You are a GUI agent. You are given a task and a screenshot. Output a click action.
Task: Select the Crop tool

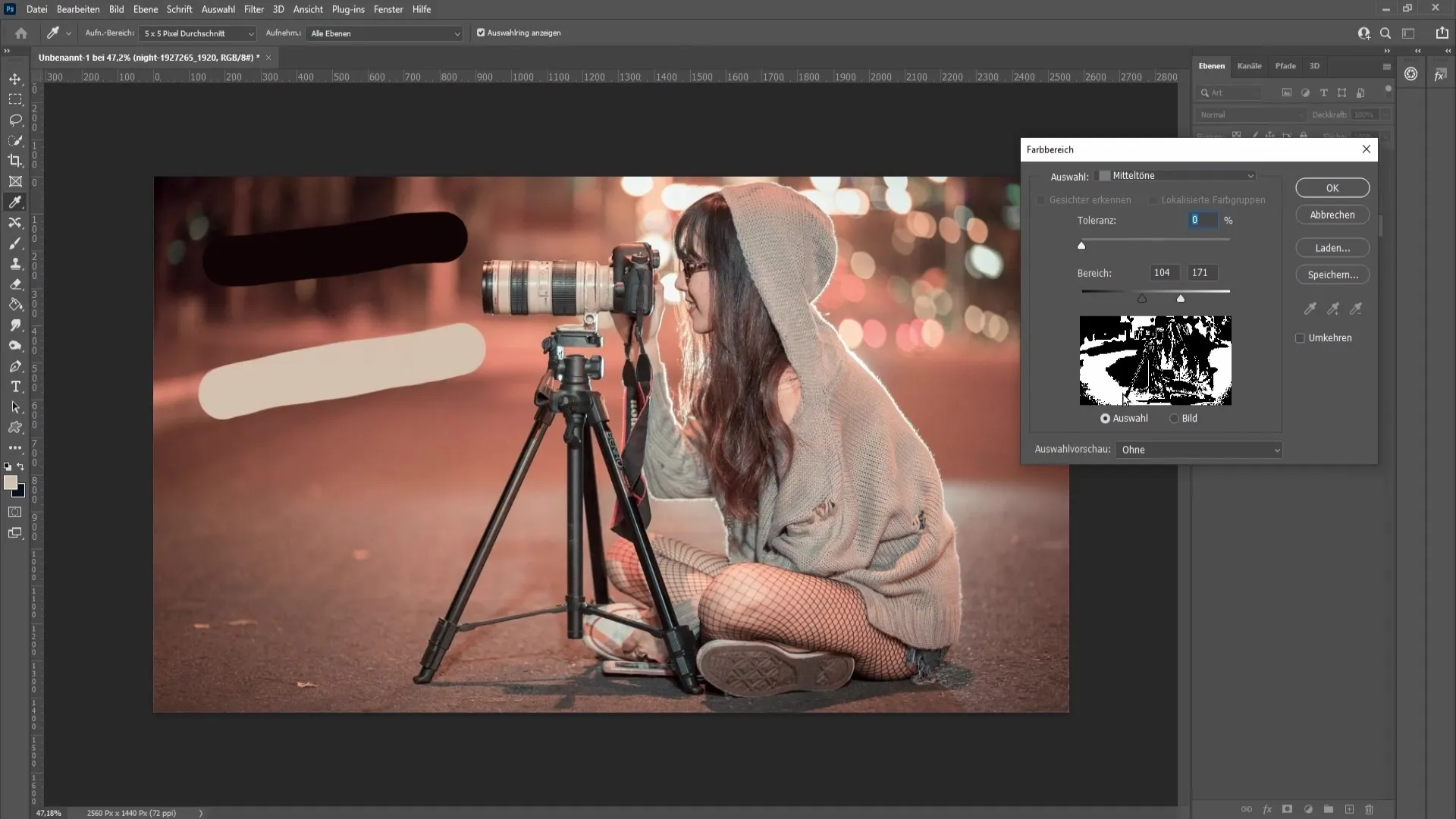tap(15, 161)
